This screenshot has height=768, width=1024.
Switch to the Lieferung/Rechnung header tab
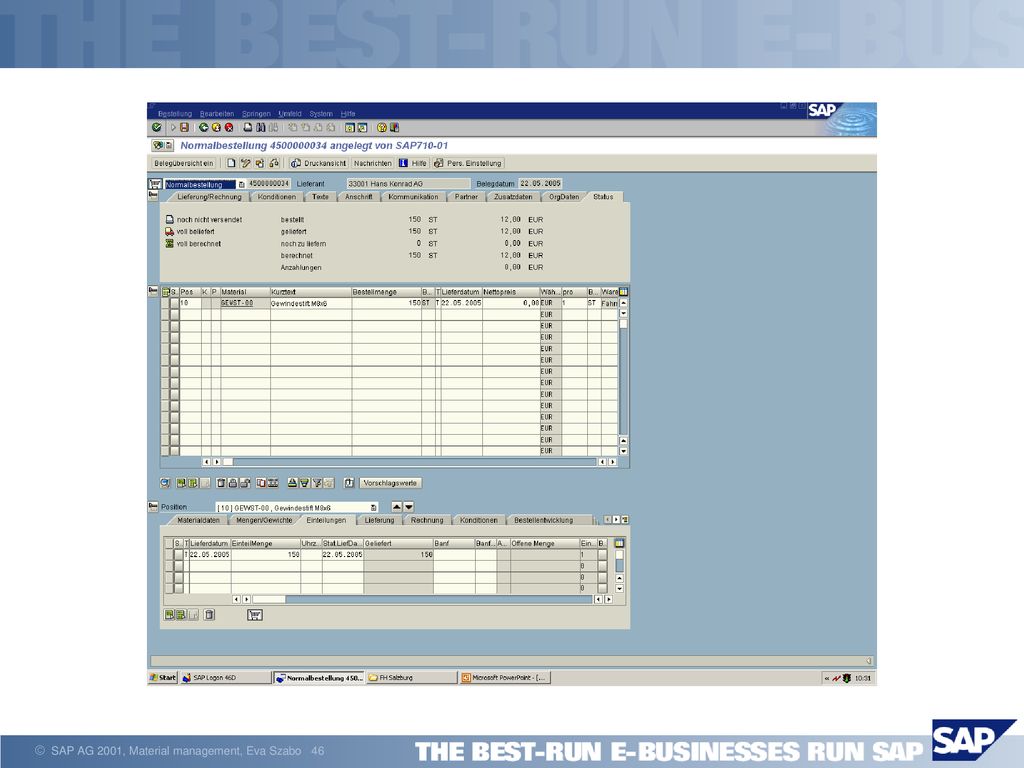tap(210, 197)
